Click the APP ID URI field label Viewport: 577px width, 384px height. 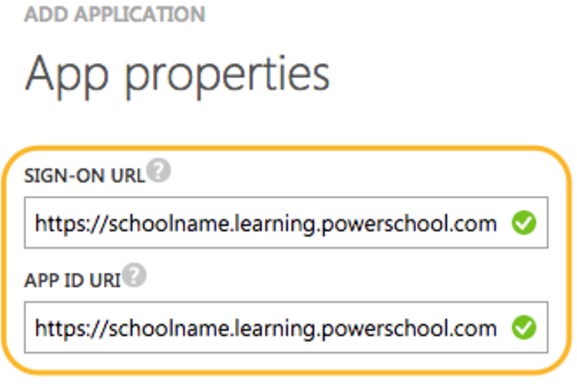(x=72, y=280)
